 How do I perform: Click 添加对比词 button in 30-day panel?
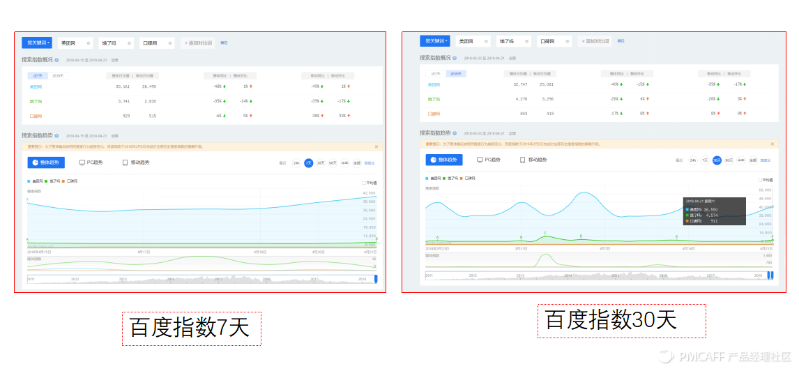(x=595, y=41)
